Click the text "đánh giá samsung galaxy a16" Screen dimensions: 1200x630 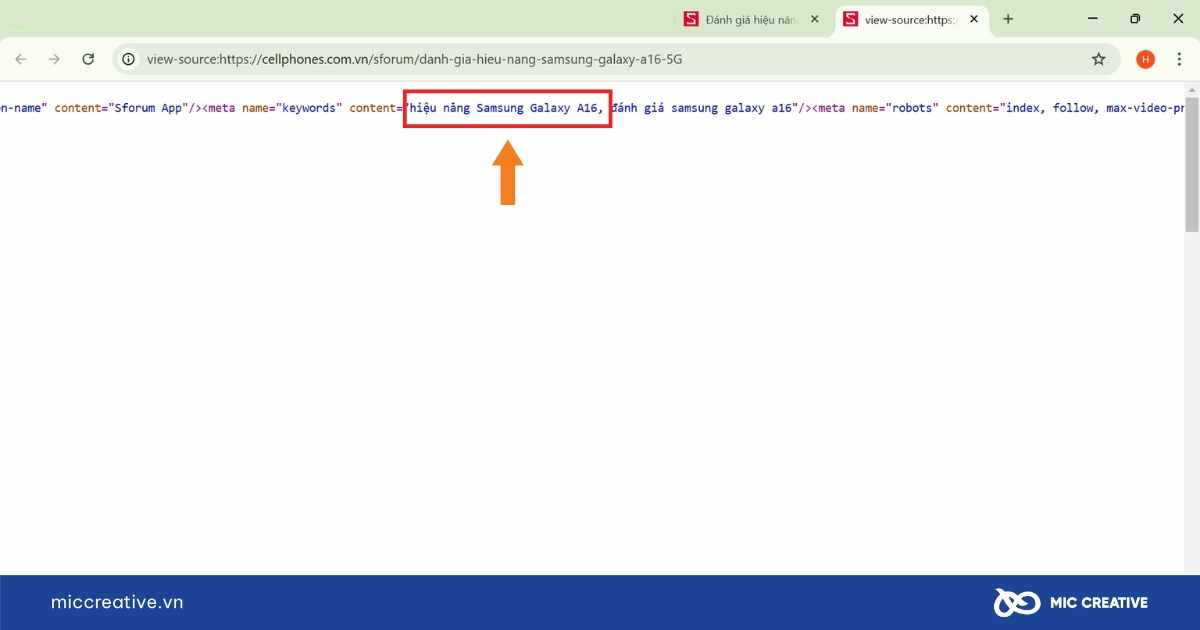[x=702, y=108]
